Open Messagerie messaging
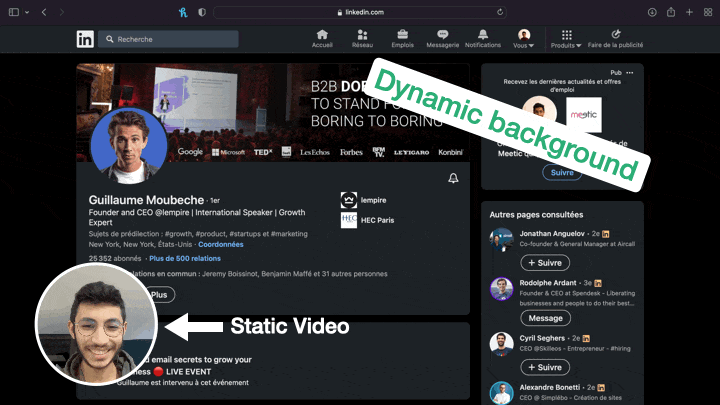This screenshot has width=720, height=405. pyautogui.click(x=442, y=39)
